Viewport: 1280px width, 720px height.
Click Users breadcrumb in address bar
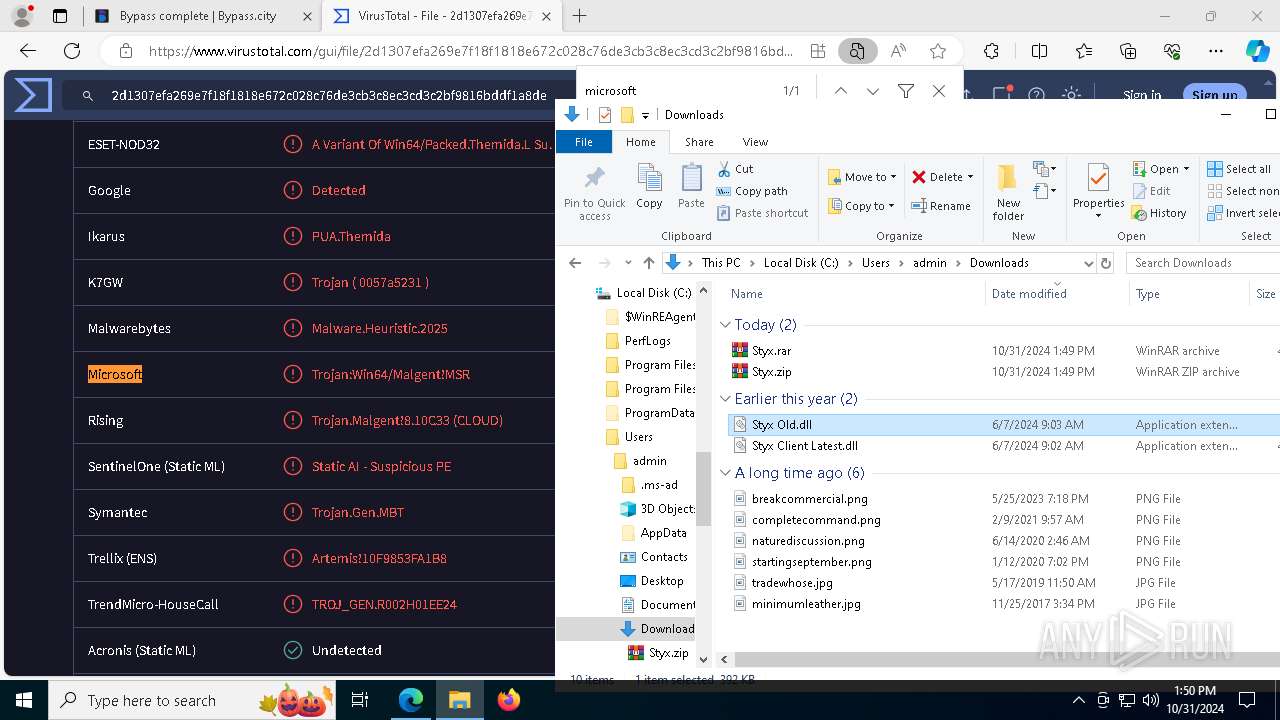[x=875, y=263]
